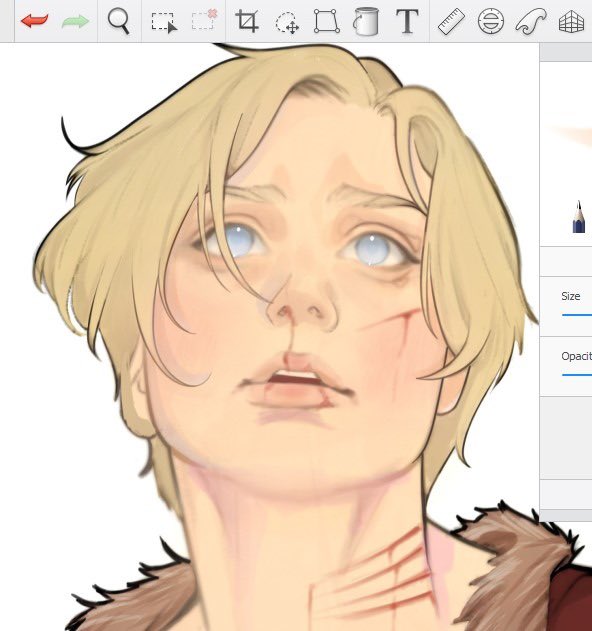Select the Text tool
This screenshot has width=592, height=631.
407,21
